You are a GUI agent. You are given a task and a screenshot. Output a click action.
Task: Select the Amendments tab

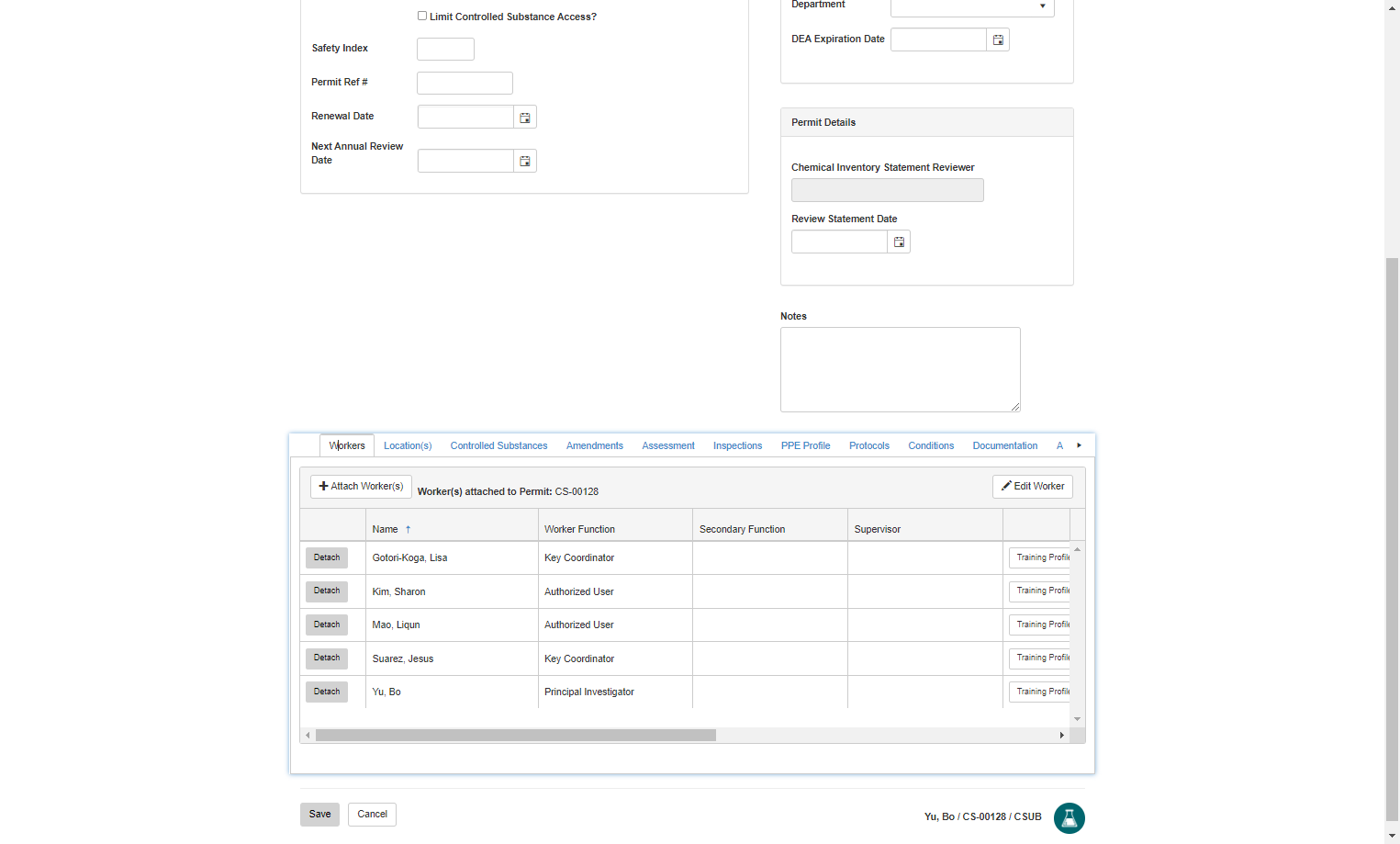coord(595,446)
